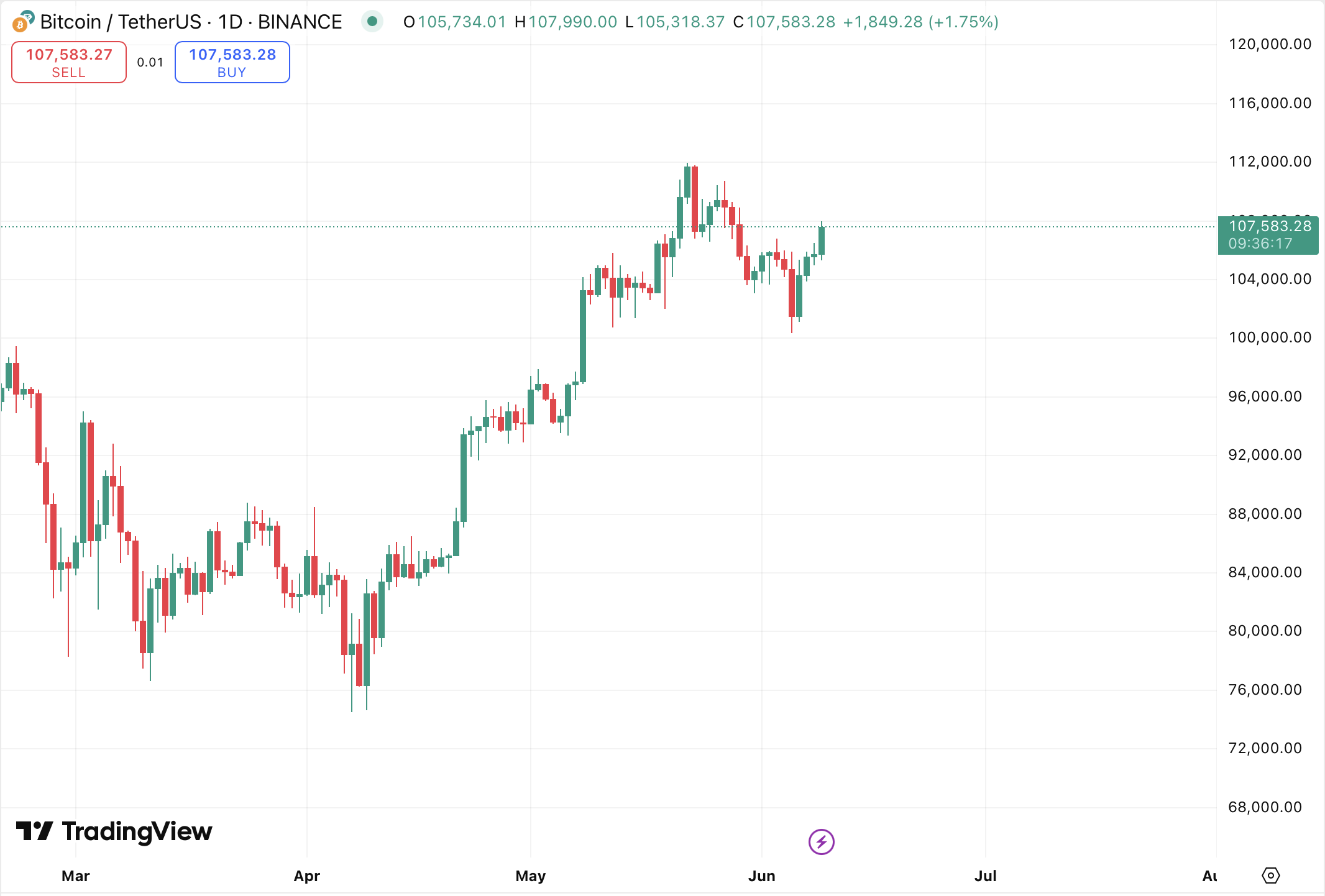Toggle instant order placement with lightning icon

point(822,842)
